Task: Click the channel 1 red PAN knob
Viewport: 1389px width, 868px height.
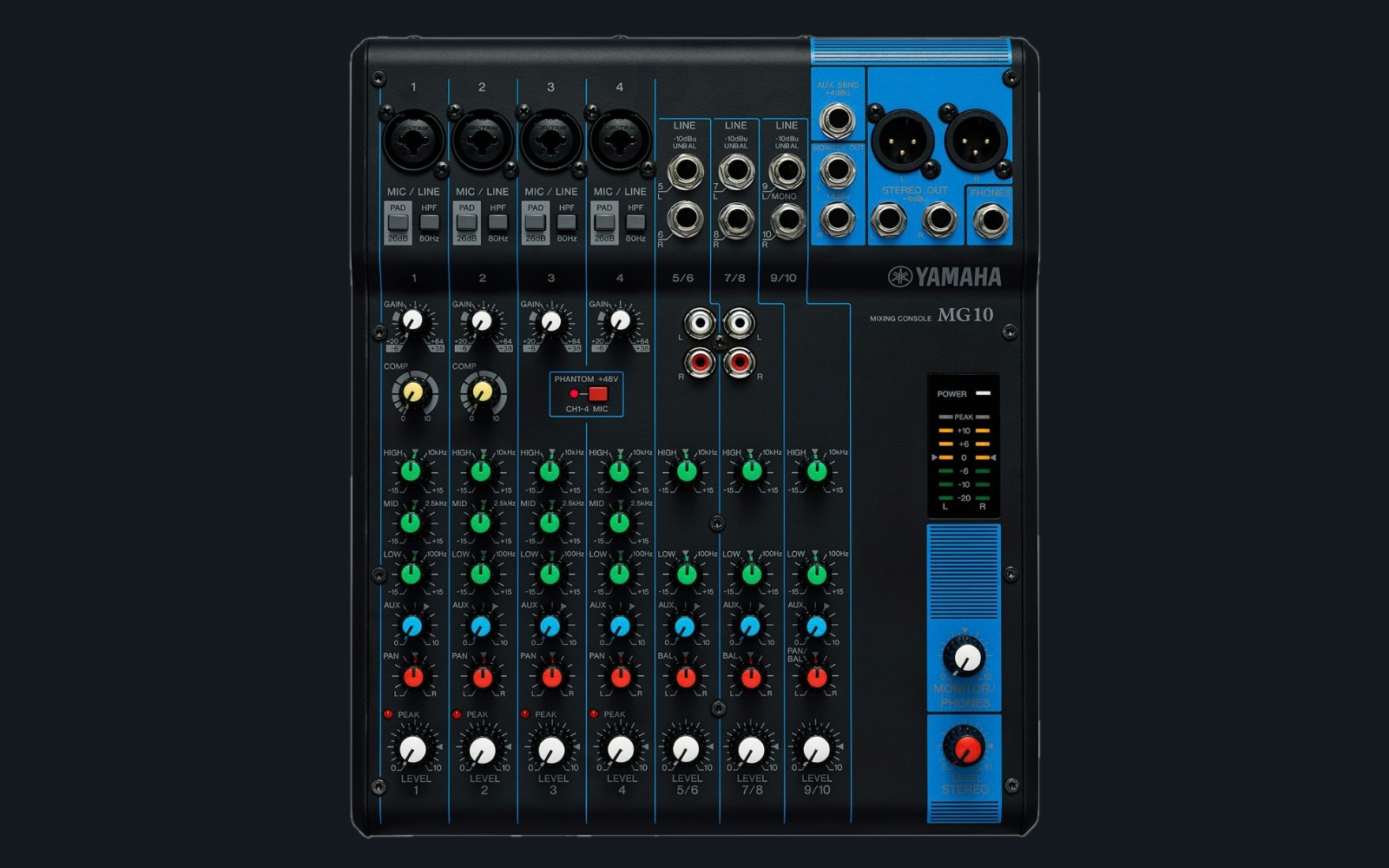Action: tap(413, 677)
